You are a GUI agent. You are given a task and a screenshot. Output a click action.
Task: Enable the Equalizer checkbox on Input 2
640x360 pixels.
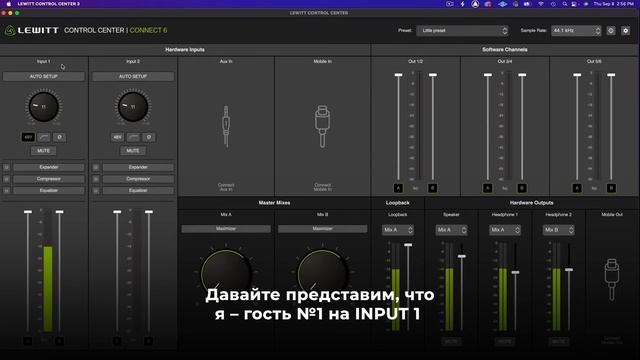pos(96,191)
